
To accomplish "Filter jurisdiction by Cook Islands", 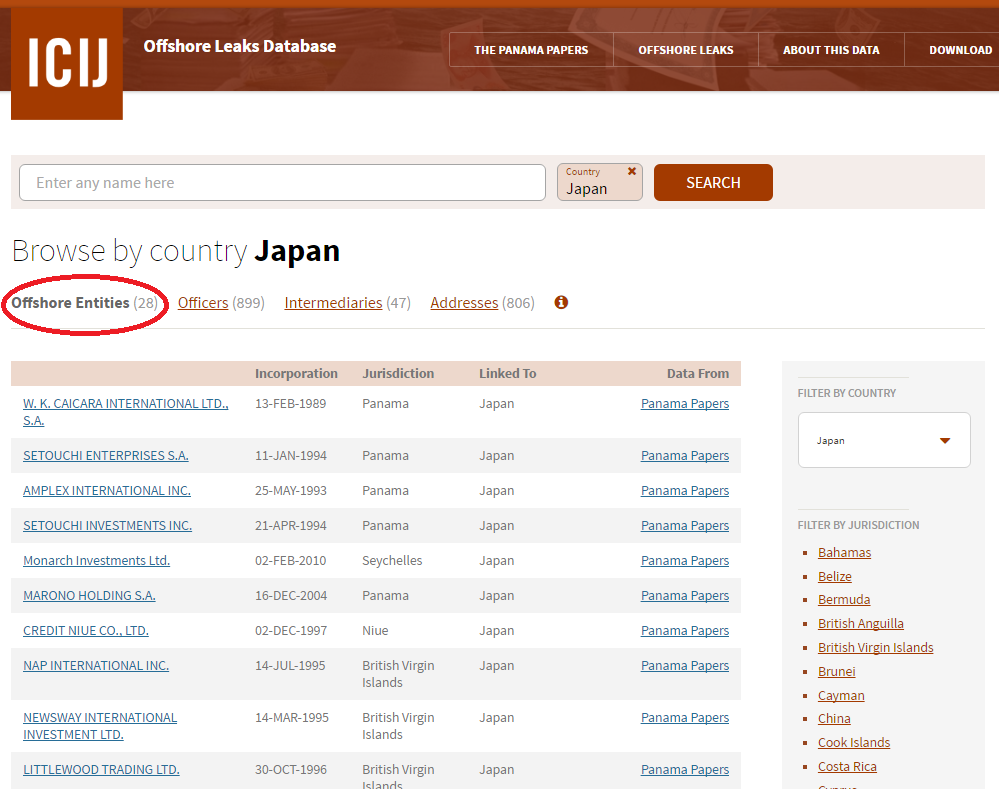I will point(854,743).
